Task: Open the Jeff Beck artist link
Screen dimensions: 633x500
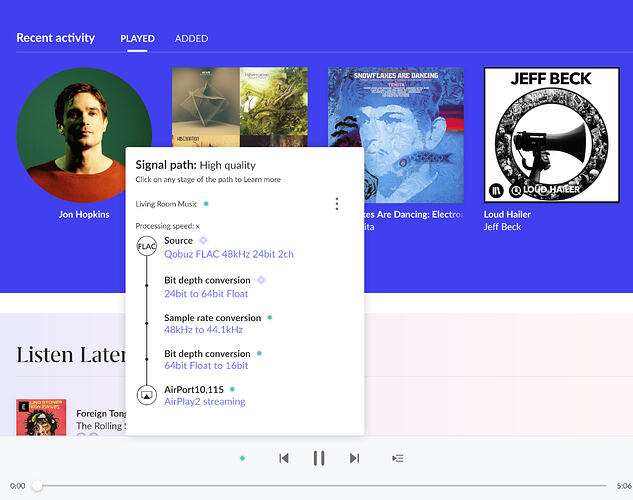Action: (x=502, y=227)
